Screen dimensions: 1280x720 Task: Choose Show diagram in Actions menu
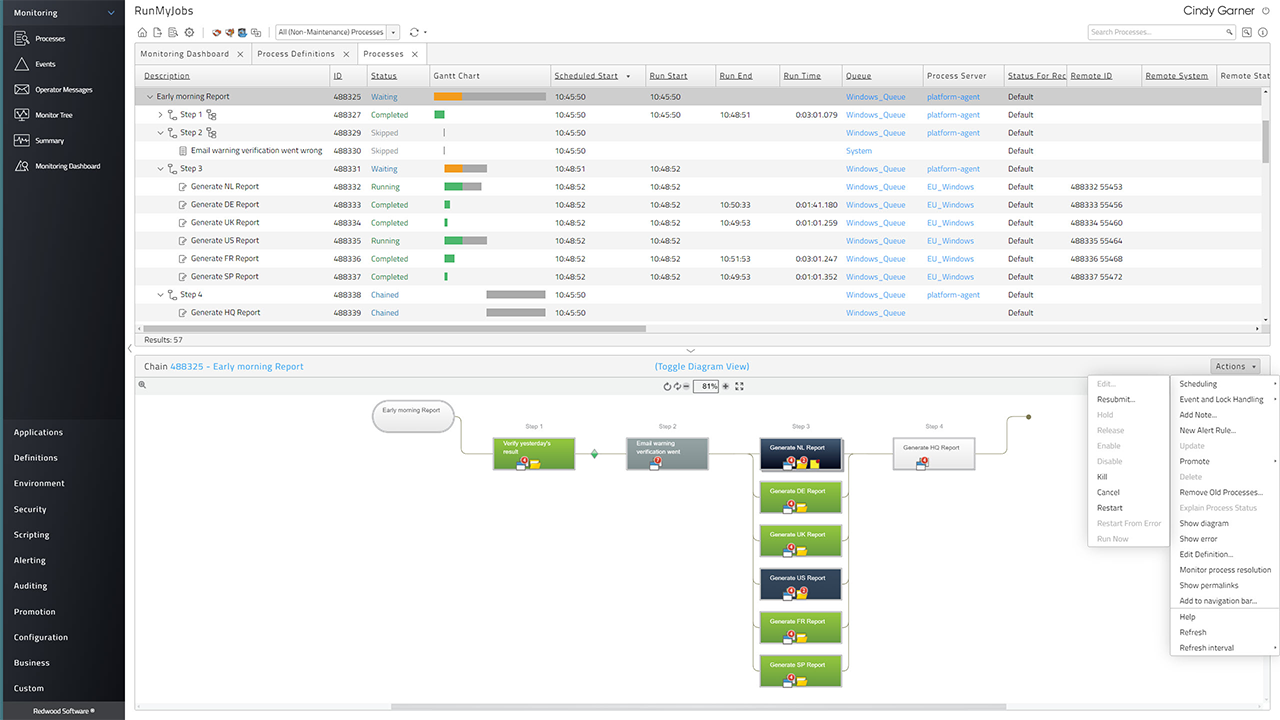click(1203, 523)
